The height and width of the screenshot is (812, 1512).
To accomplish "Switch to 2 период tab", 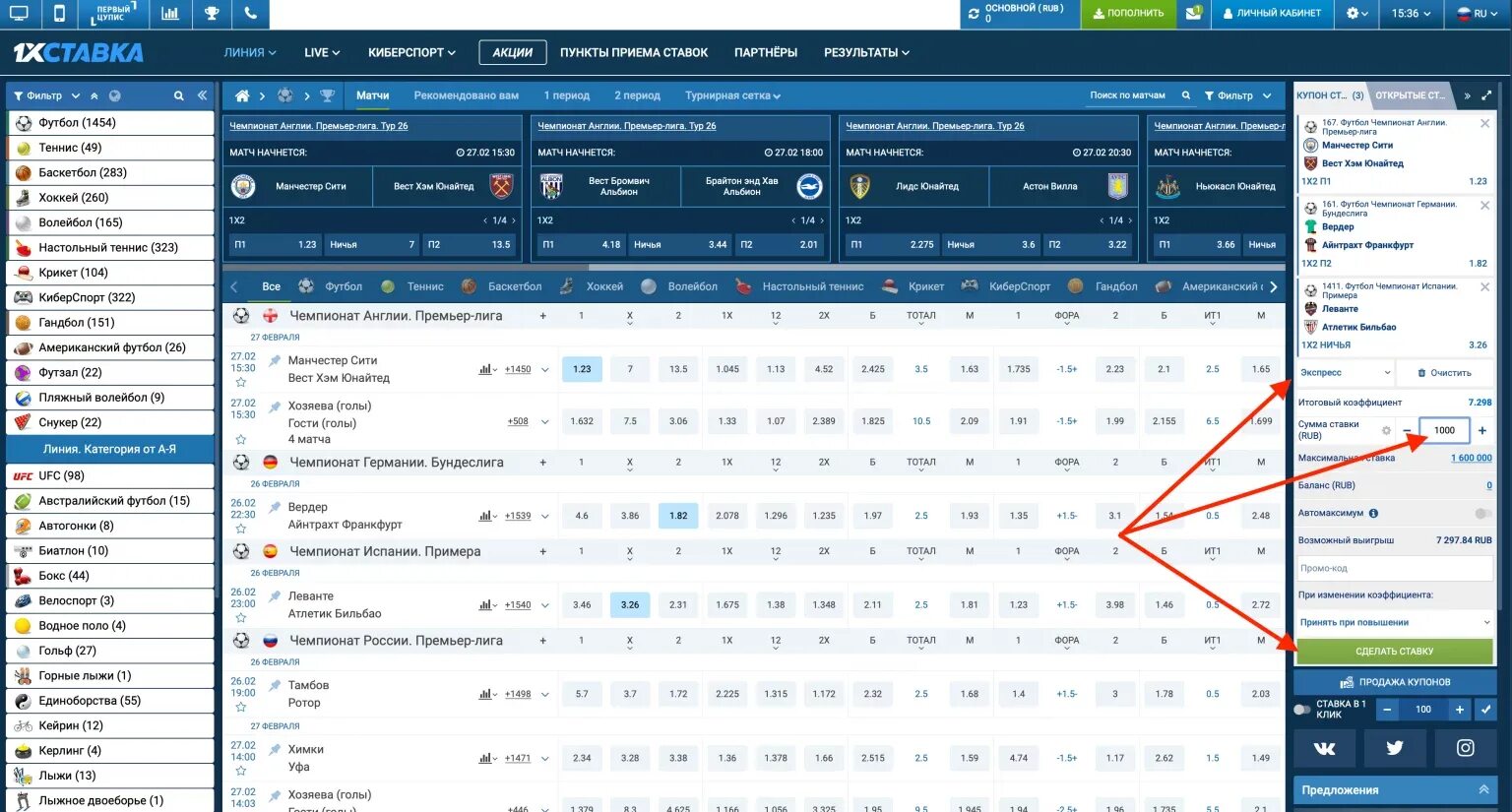I will coord(637,95).
